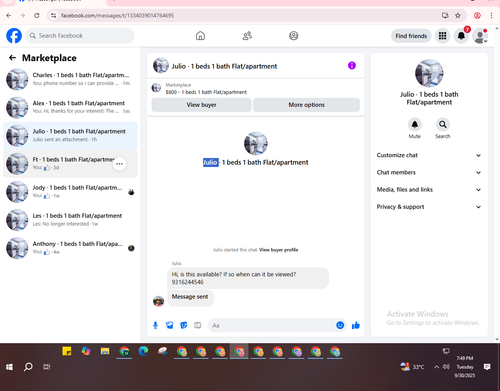
Task: Expand Customize chat section
Action: pyautogui.click(x=429, y=155)
